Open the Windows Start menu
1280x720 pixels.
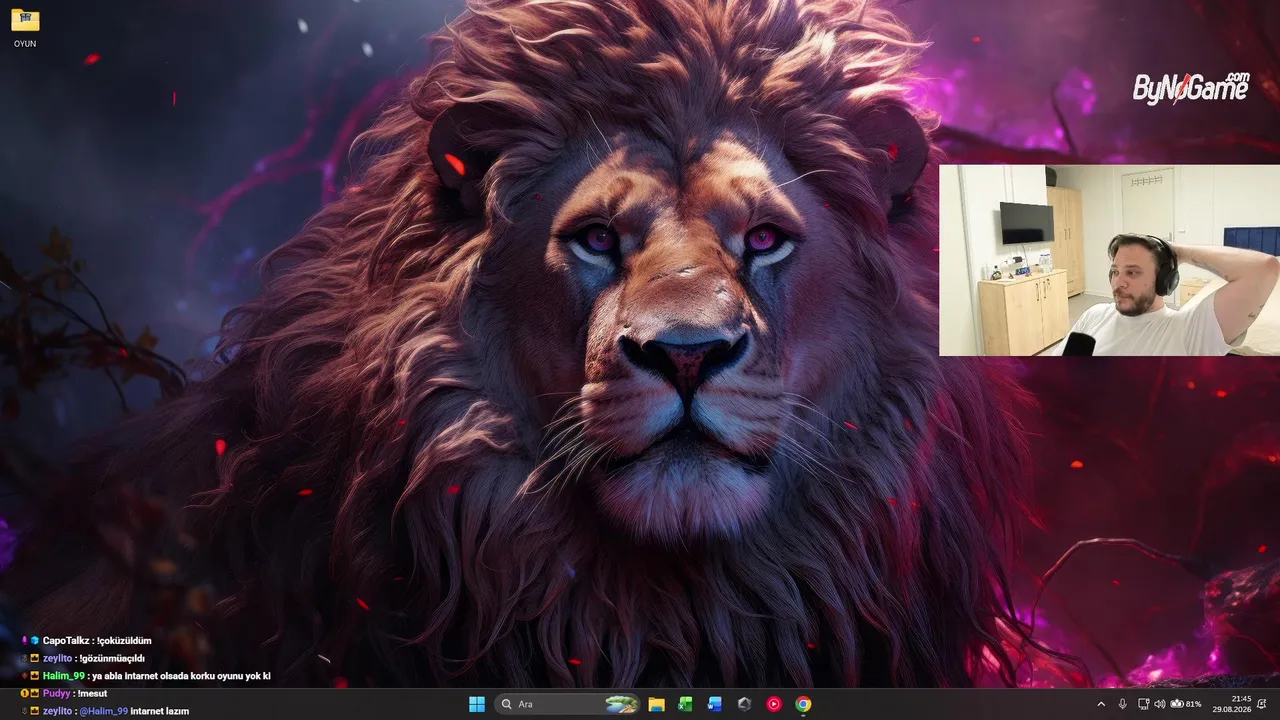click(x=477, y=704)
